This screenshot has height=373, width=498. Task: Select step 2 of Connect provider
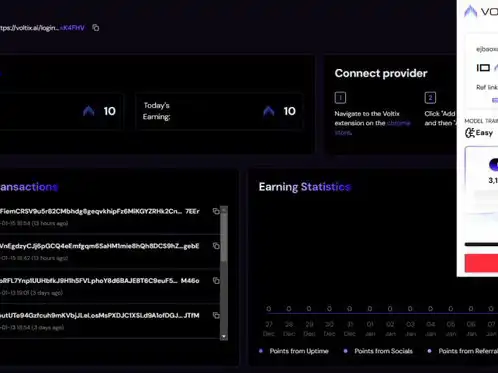pos(430,98)
